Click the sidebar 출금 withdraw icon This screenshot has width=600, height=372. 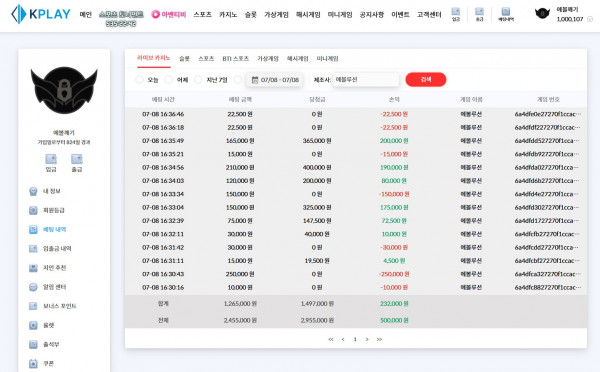(x=77, y=159)
